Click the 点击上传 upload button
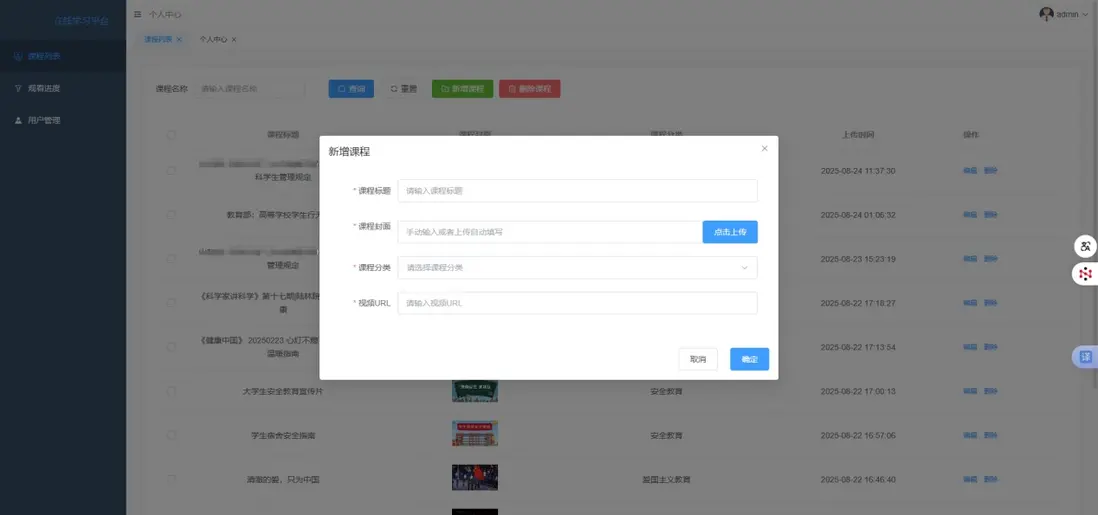Screen dimensions: 1098x515 (730, 232)
